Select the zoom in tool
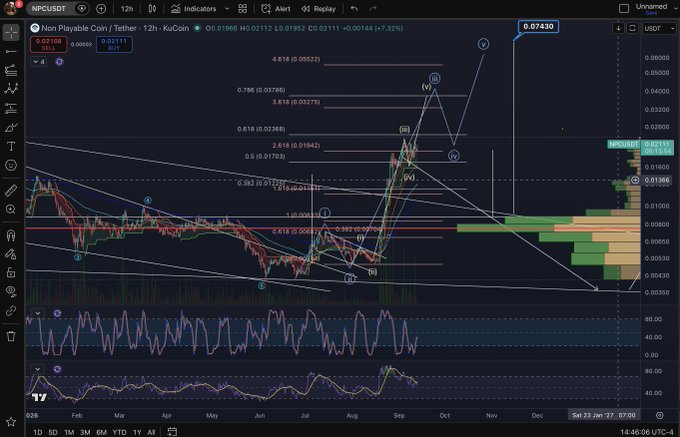Viewport: 680px width, 437px height. [11, 209]
